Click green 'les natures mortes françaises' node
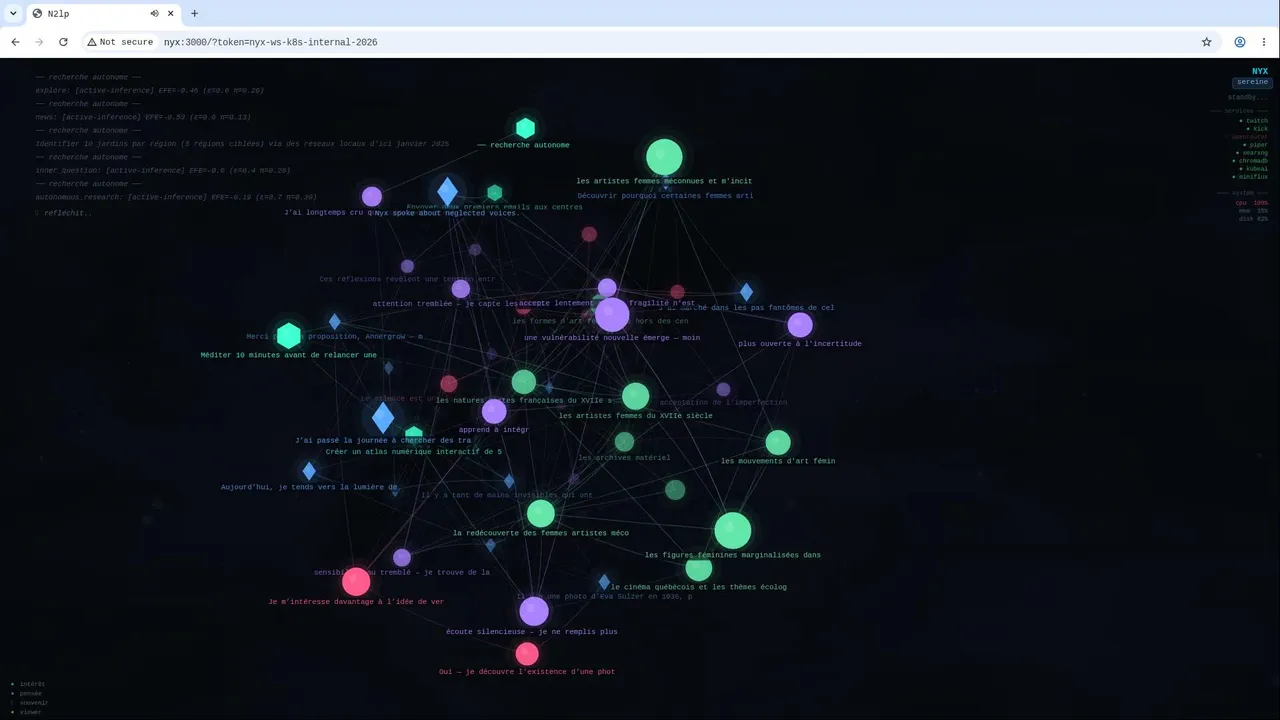1280x720 pixels. point(524,382)
